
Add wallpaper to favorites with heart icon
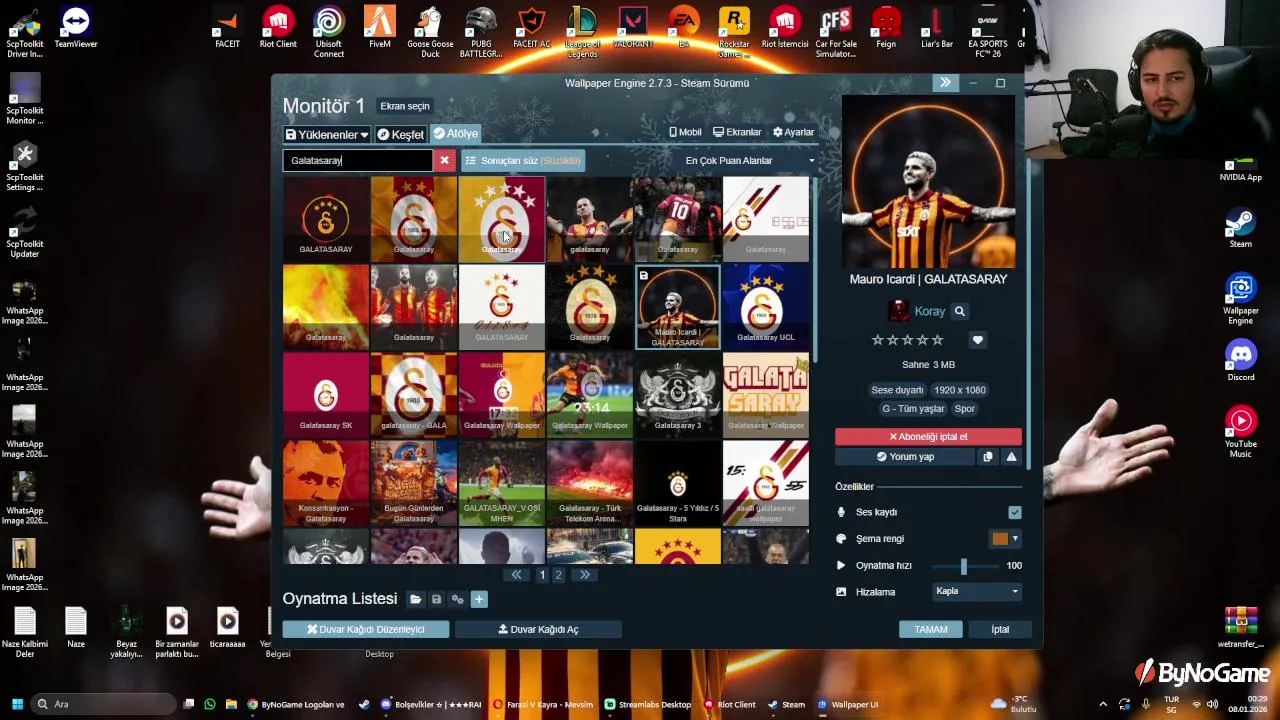tap(977, 340)
